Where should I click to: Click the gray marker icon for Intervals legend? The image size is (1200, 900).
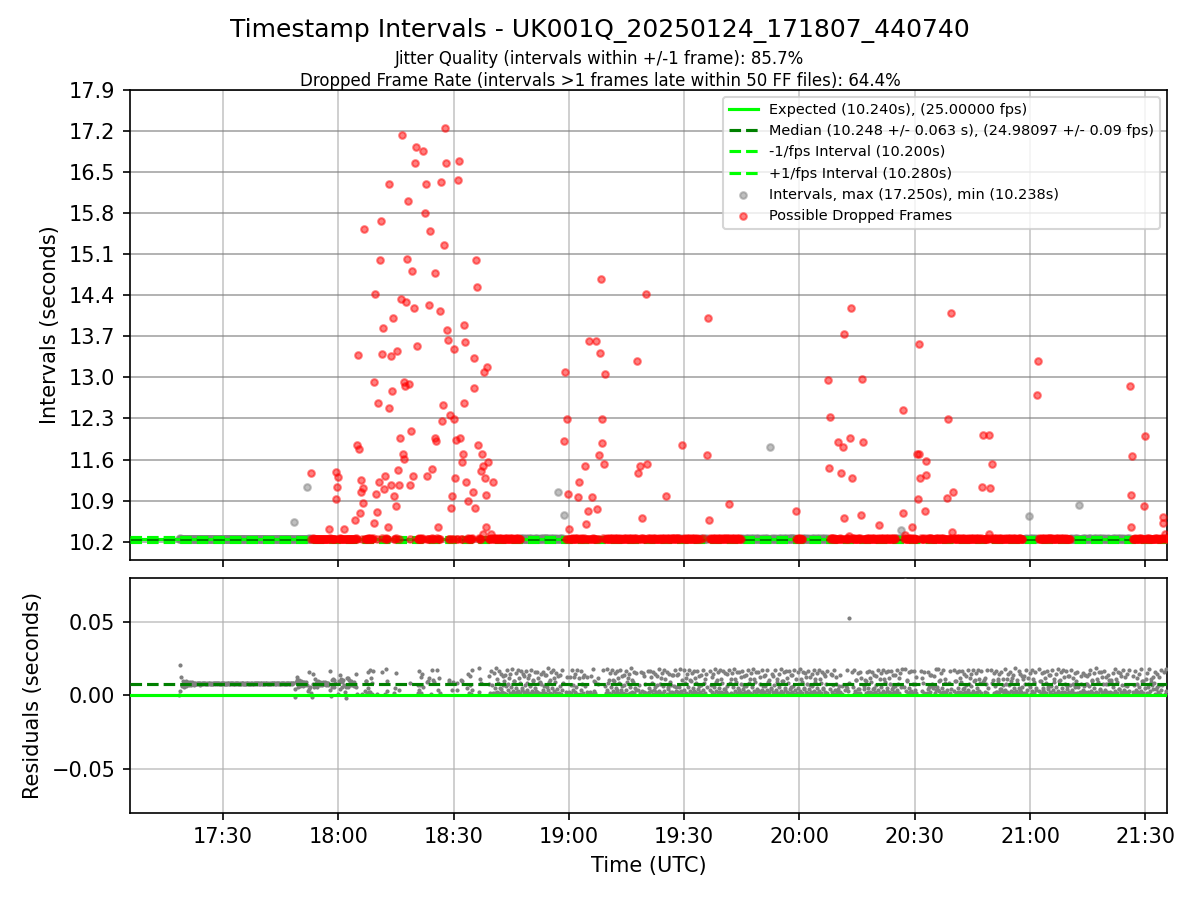tap(743, 195)
